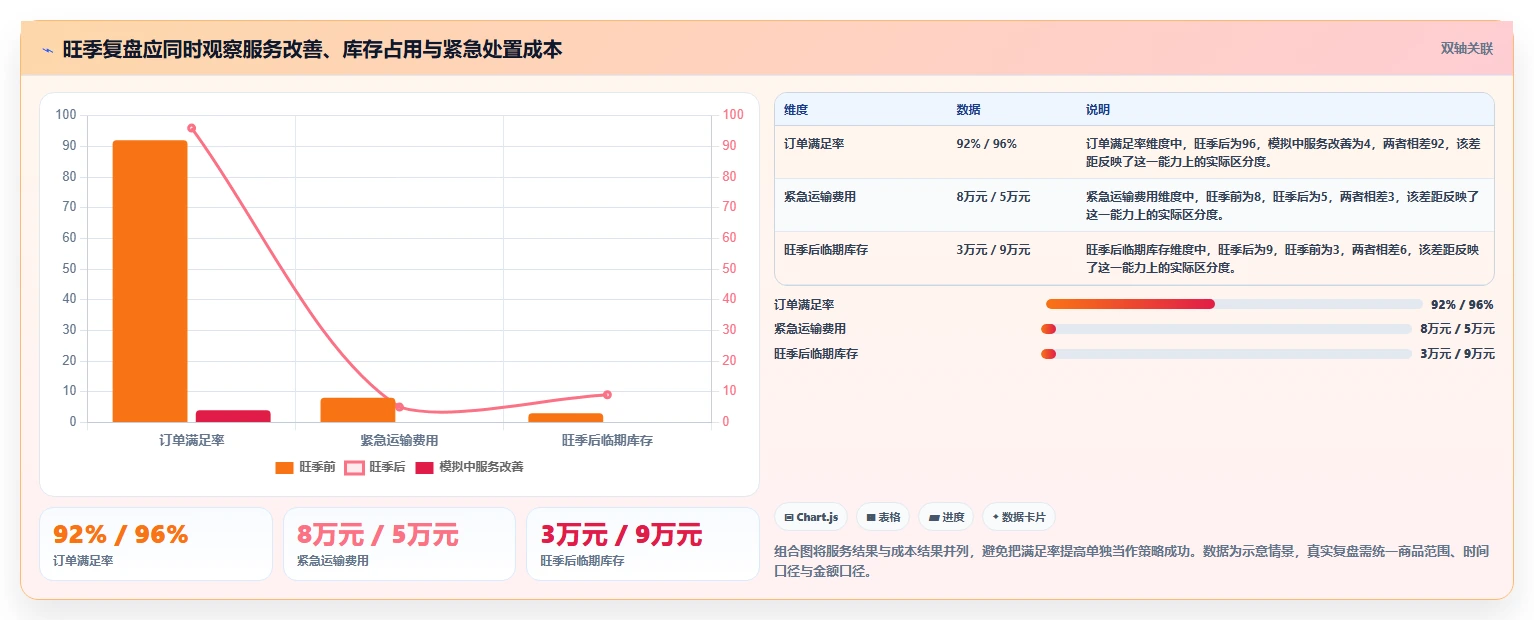Click the 订单满足率 progress row label
This screenshot has width=1534, height=620.
[x=804, y=304]
